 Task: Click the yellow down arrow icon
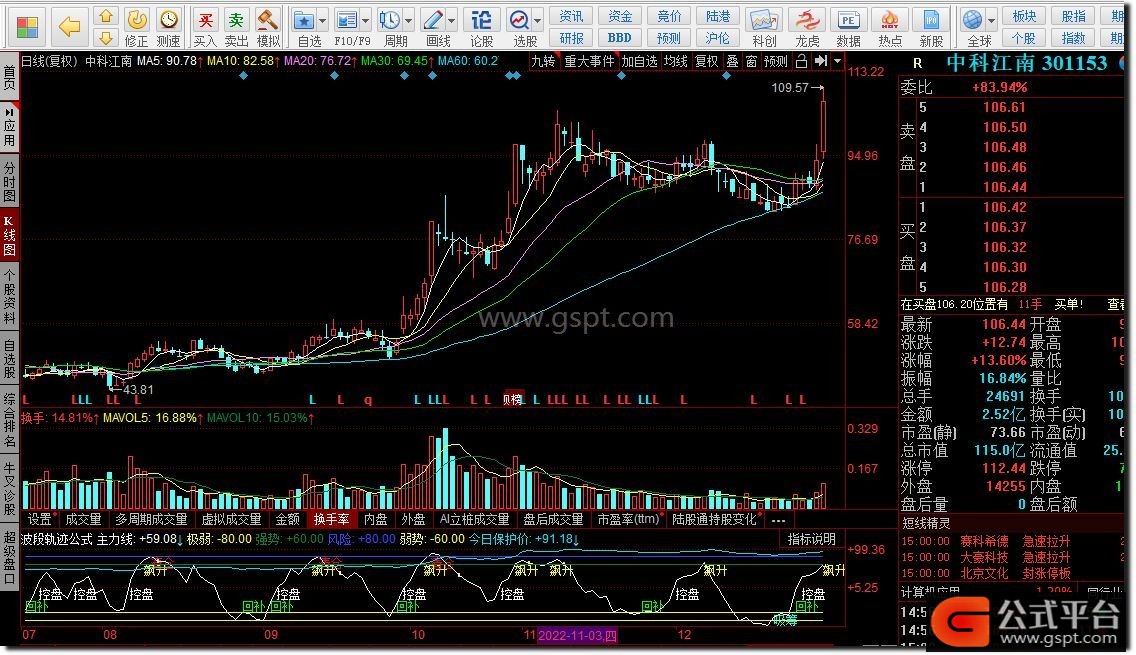point(106,38)
